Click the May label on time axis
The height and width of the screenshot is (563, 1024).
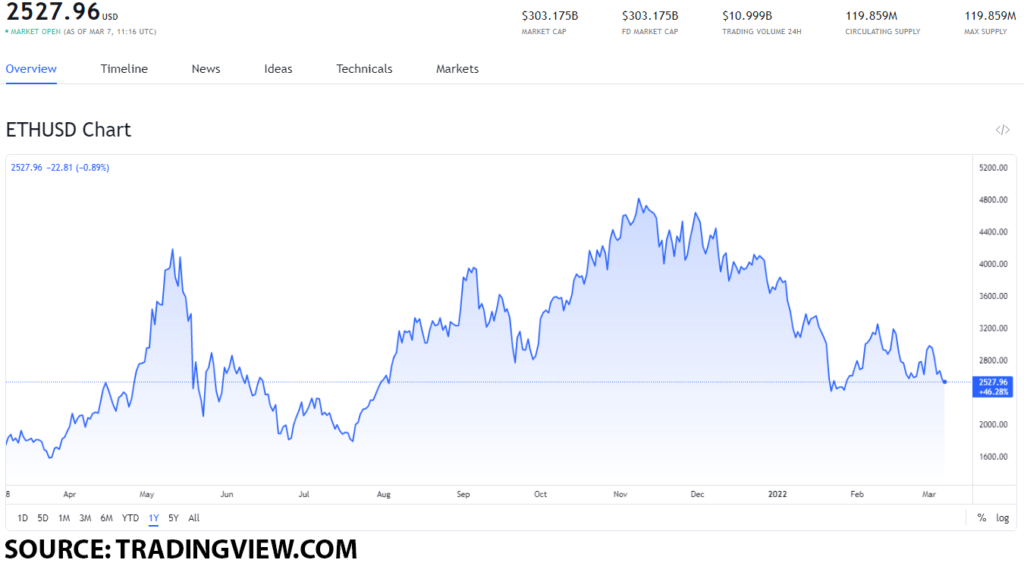pyautogui.click(x=146, y=494)
